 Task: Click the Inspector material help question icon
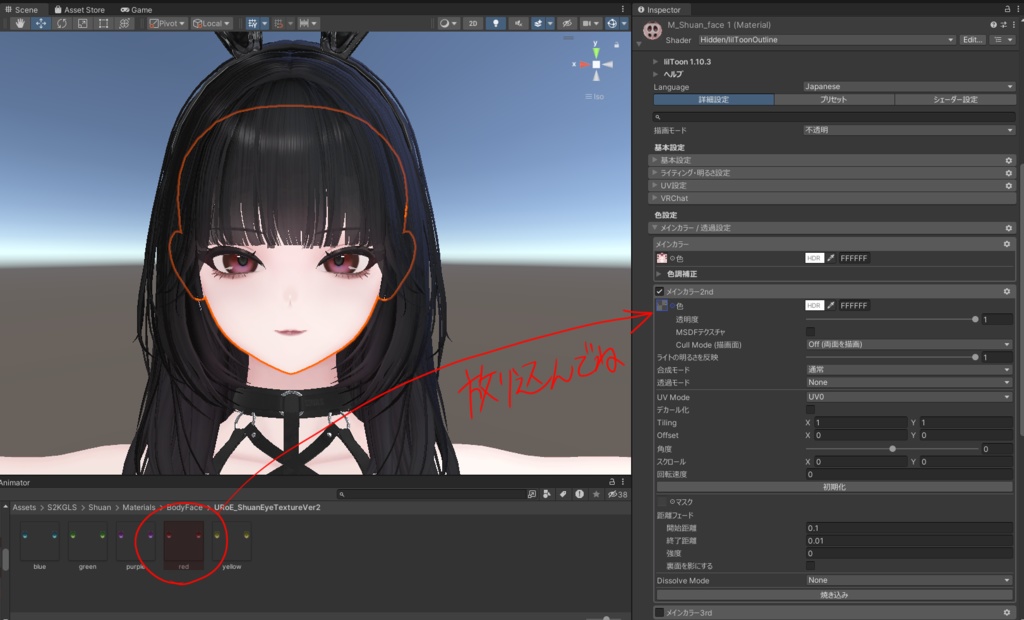point(993,25)
